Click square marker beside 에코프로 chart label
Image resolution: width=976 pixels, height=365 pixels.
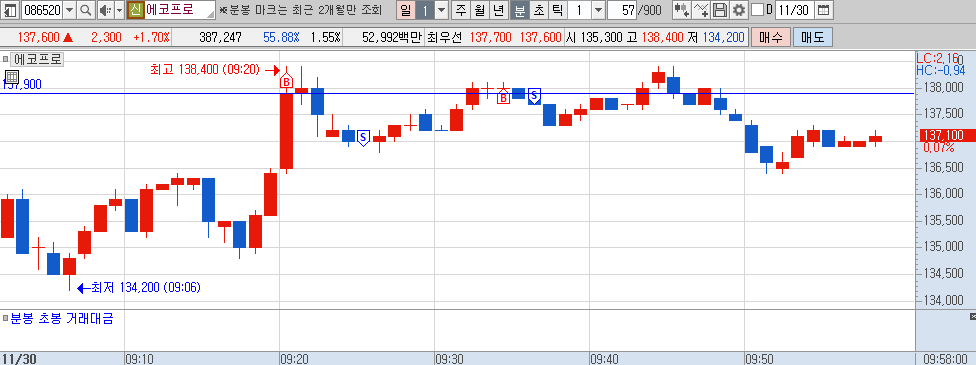(5, 59)
